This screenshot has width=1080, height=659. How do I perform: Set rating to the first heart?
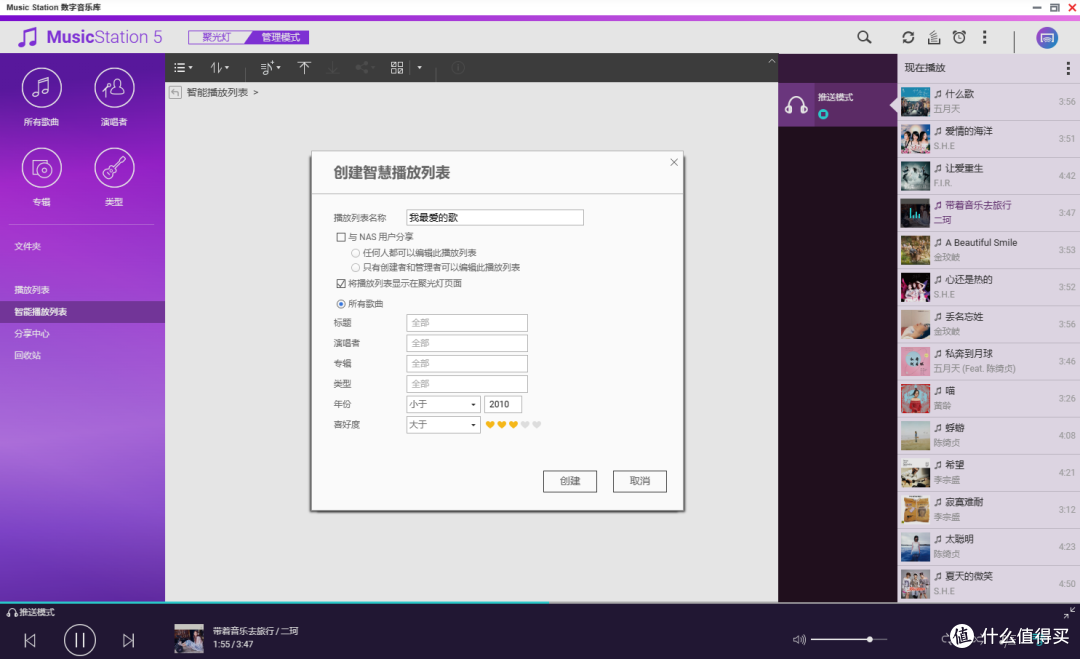click(490, 425)
